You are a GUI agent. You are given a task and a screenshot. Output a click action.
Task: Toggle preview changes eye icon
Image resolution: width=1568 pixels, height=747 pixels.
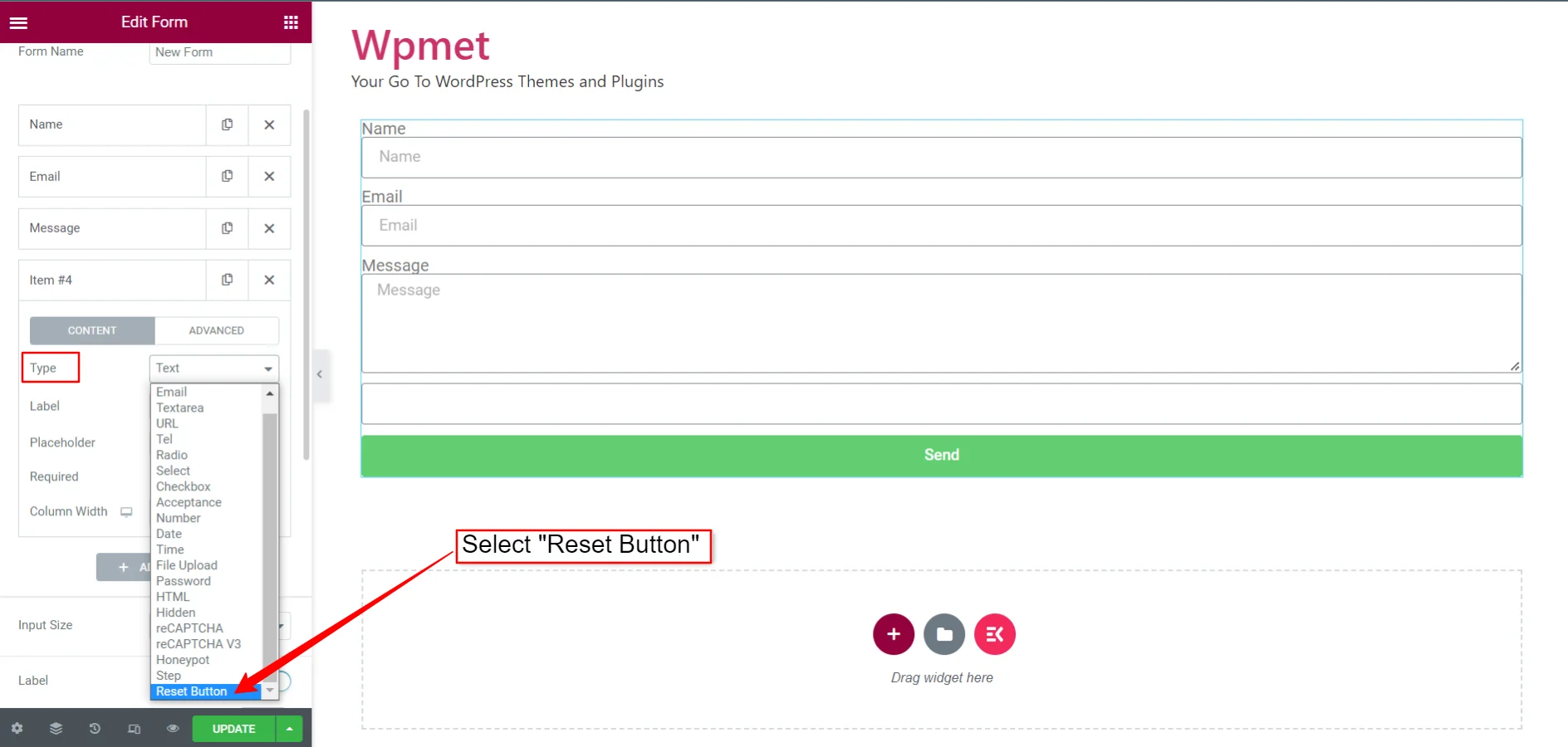click(173, 729)
